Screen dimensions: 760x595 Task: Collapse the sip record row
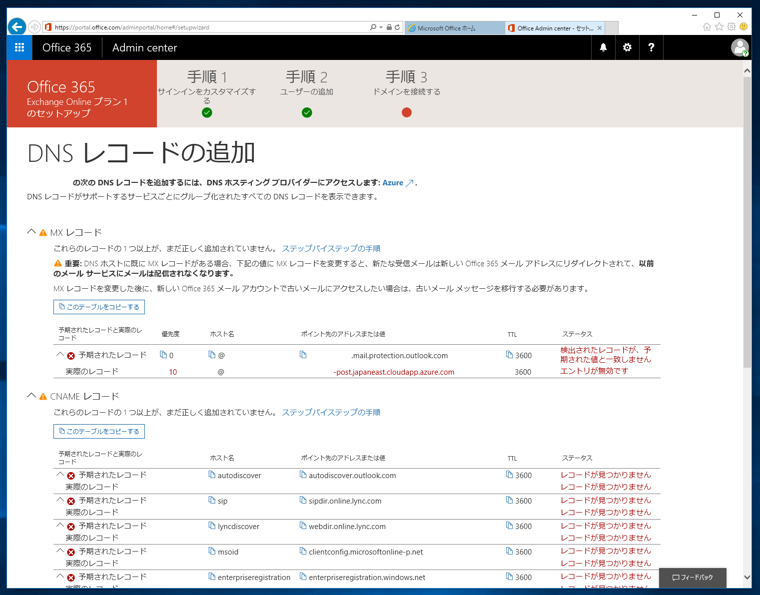click(x=60, y=499)
